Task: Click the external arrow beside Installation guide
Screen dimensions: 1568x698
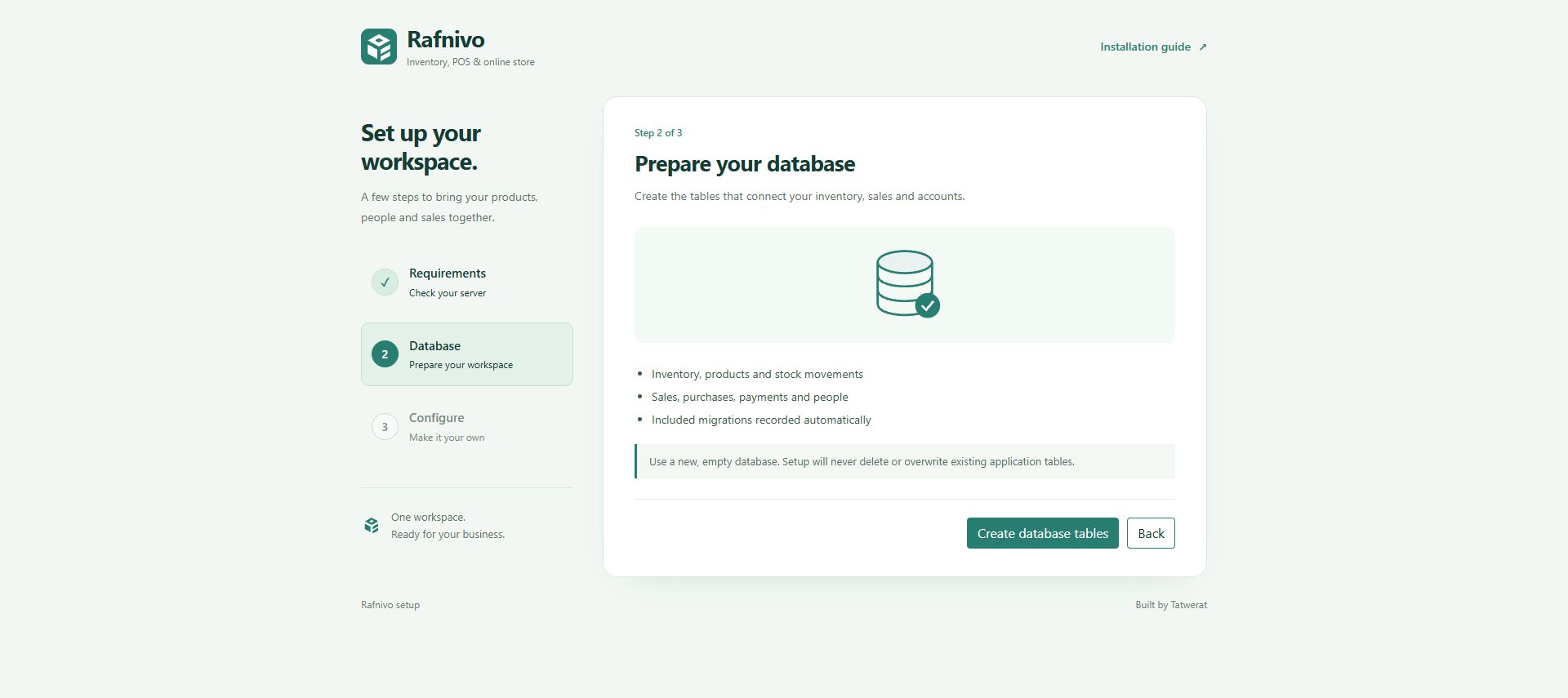Action: tap(1202, 47)
